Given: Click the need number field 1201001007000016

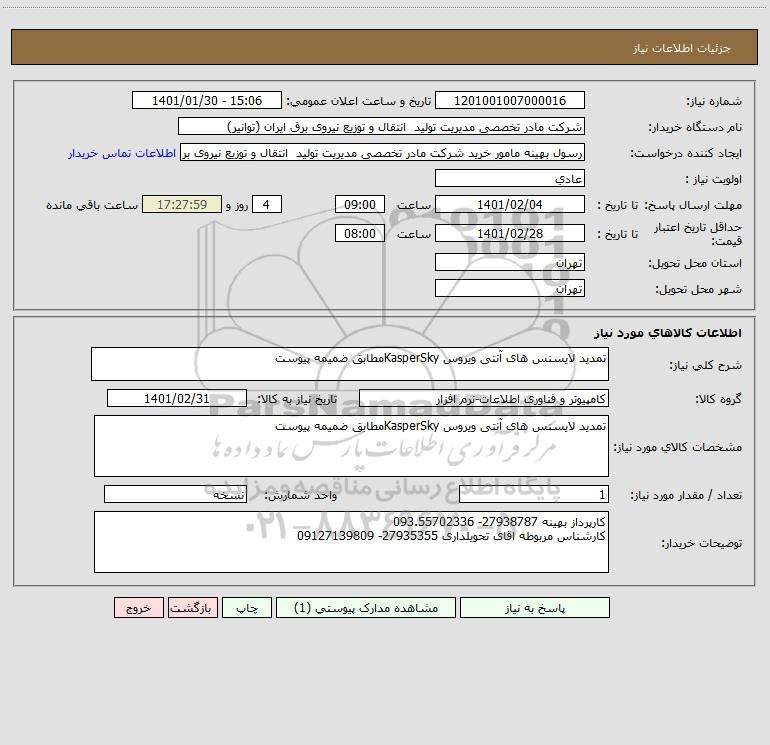Looking at the screenshot, I should 510,101.
